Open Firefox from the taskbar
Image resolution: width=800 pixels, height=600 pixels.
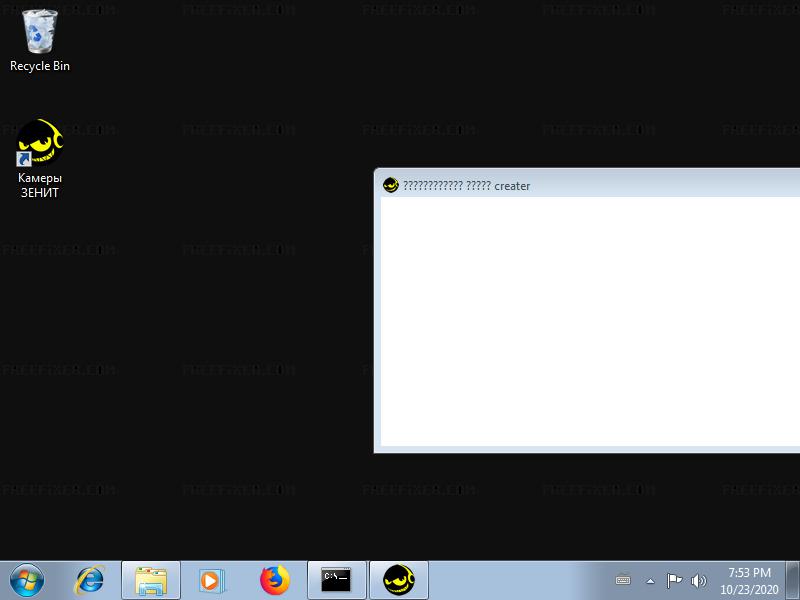click(274, 581)
